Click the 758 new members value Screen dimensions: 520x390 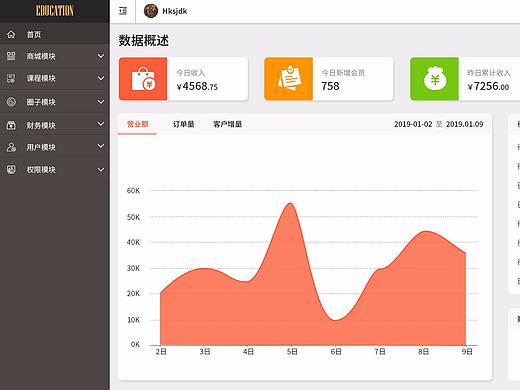pyautogui.click(x=330, y=86)
